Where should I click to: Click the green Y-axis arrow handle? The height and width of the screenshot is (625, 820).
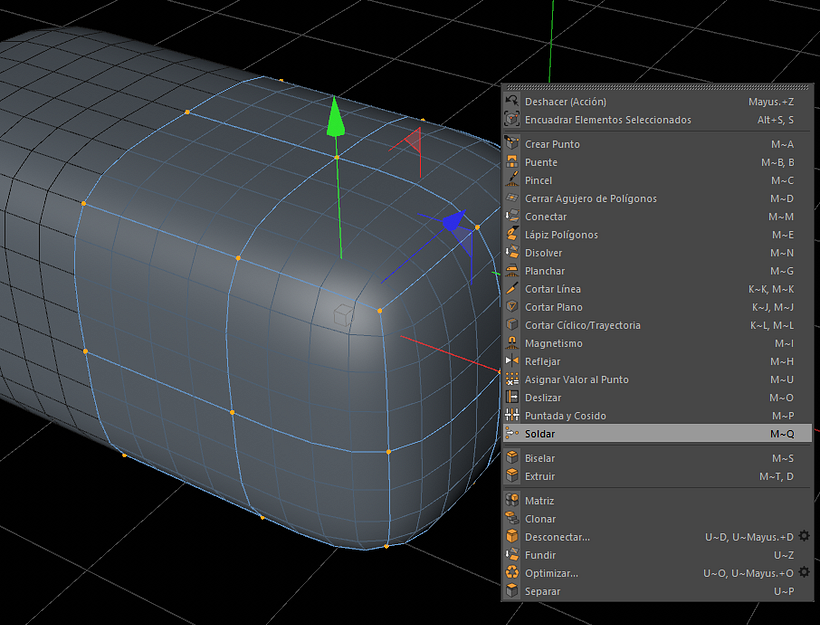pos(335,118)
